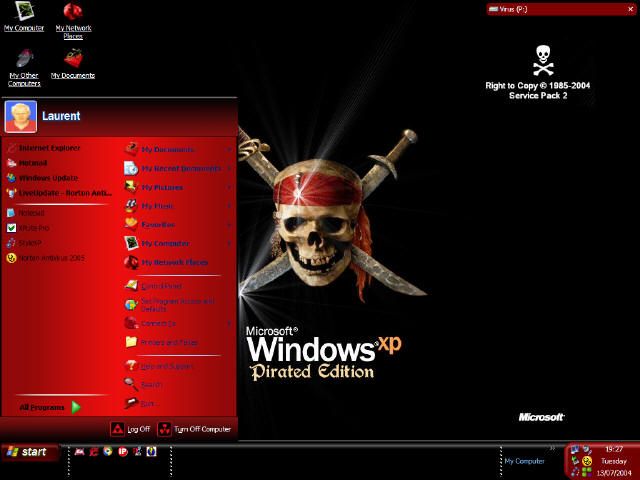Click yellow Norton tray icon
The image size is (640, 480).
(587, 461)
